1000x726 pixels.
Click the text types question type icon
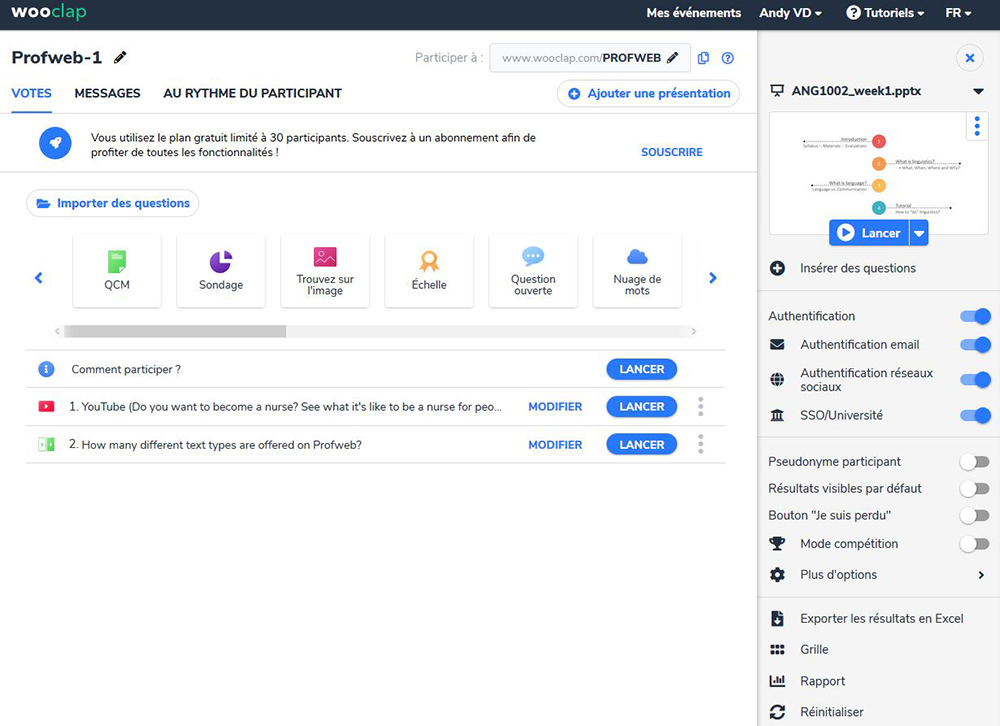point(46,444)
